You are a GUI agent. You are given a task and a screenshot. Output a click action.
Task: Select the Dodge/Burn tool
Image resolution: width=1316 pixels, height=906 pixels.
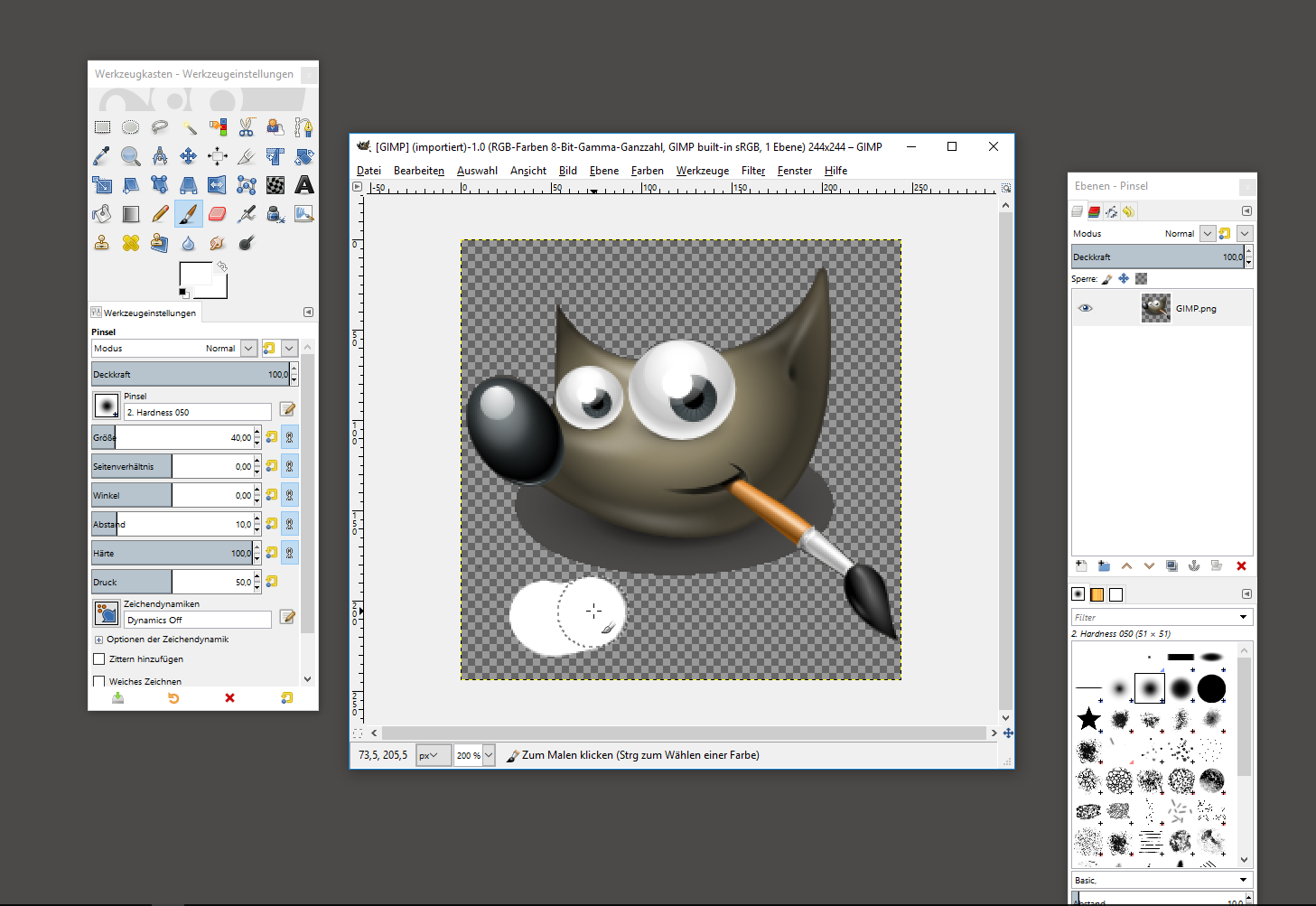coord(247,243)
